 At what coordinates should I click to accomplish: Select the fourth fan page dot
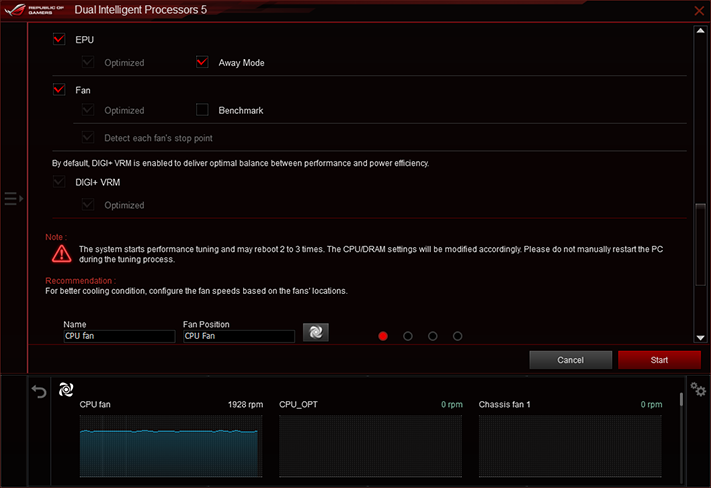tap(458, 336)
